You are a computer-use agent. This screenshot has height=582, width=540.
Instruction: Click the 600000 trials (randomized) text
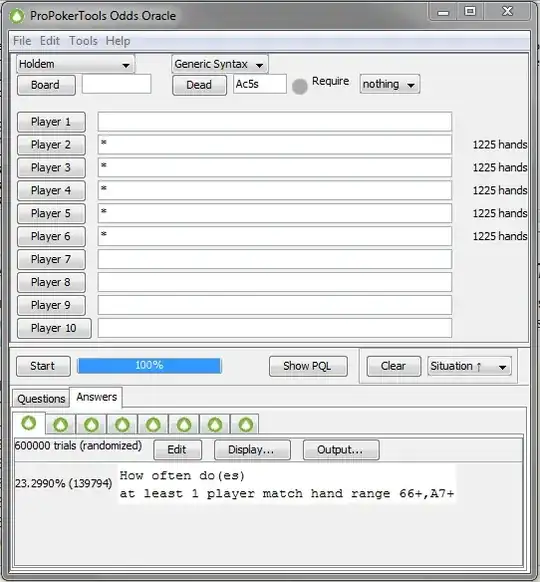coord(78,446)
